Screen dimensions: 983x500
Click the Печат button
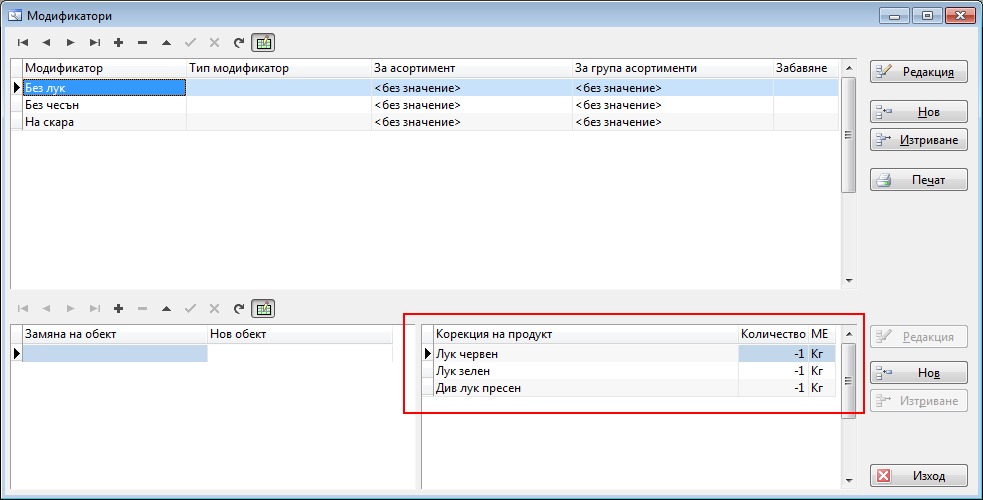919,180
